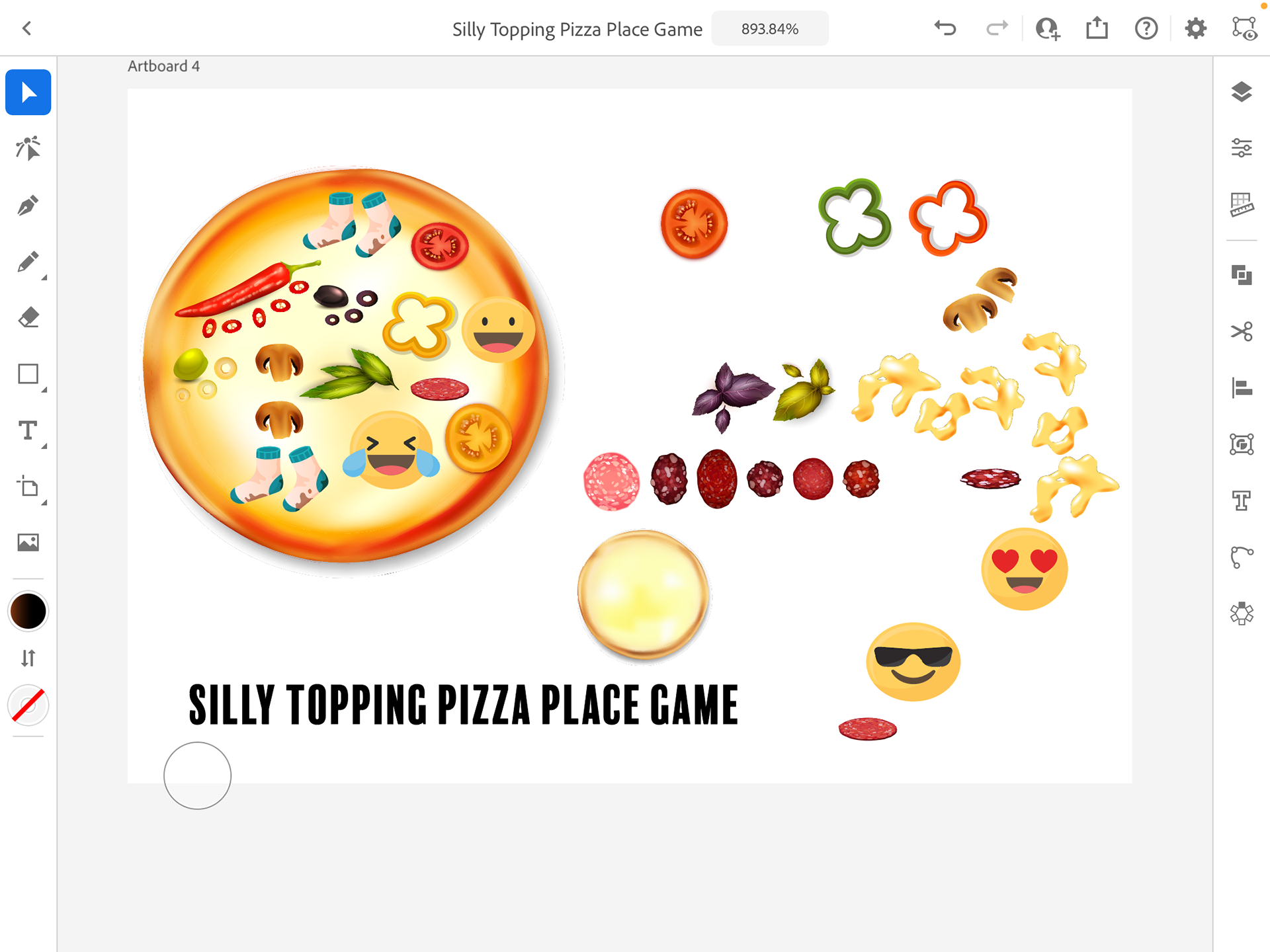Click the Scissors cut tool icon
This screenshot has width=1270, height=952.
(x=1242, y=331)
